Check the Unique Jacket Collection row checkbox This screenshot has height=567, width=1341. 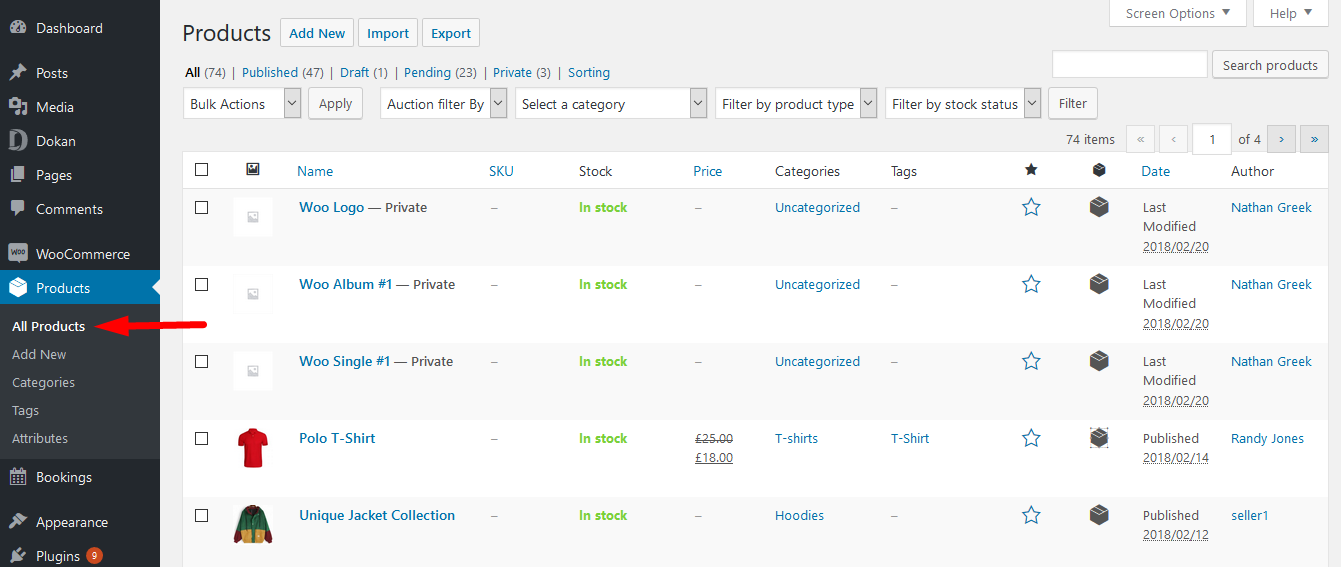[201, 515]
